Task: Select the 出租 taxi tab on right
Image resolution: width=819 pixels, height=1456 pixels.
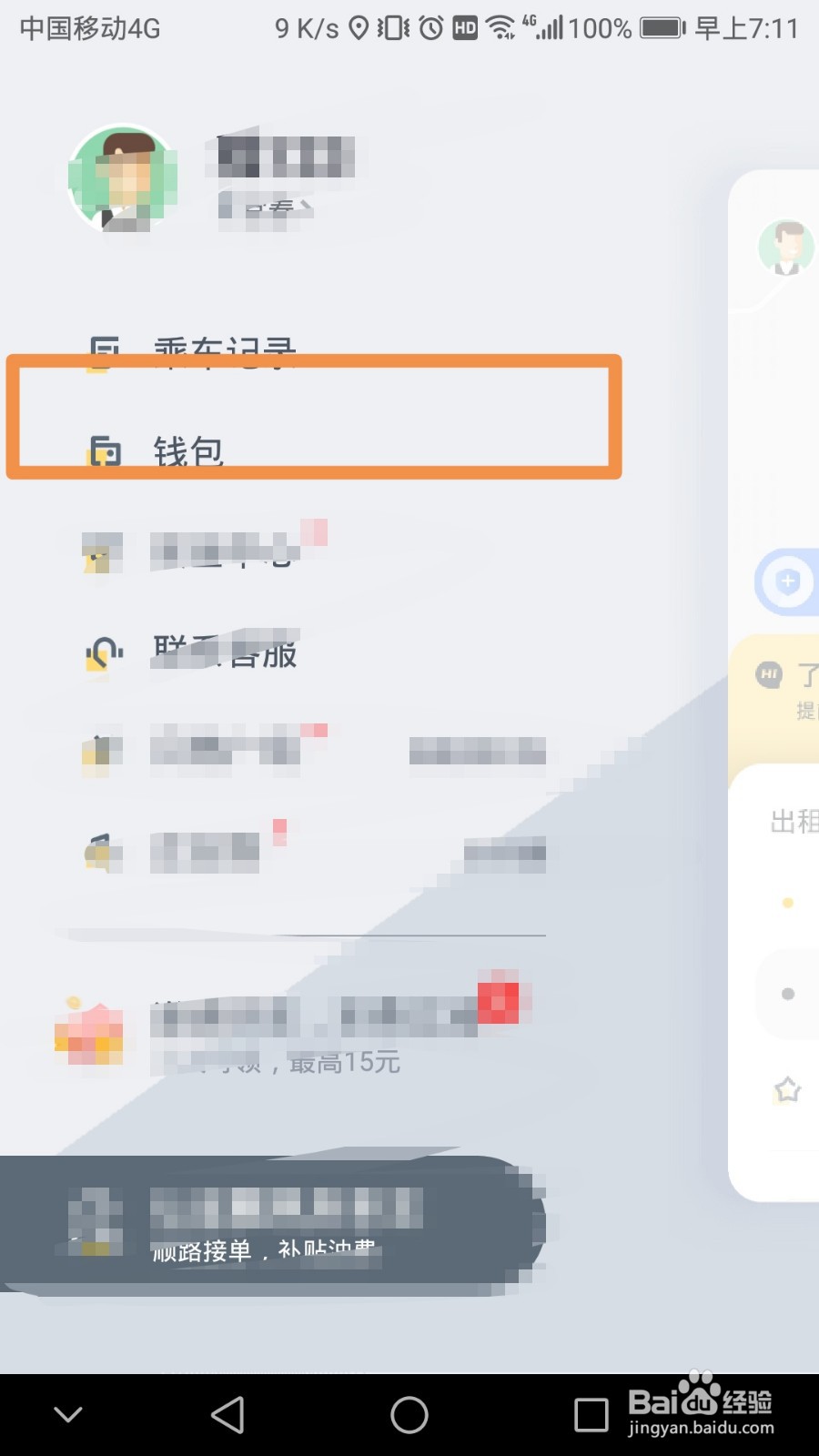Action: tap(794, 821)
